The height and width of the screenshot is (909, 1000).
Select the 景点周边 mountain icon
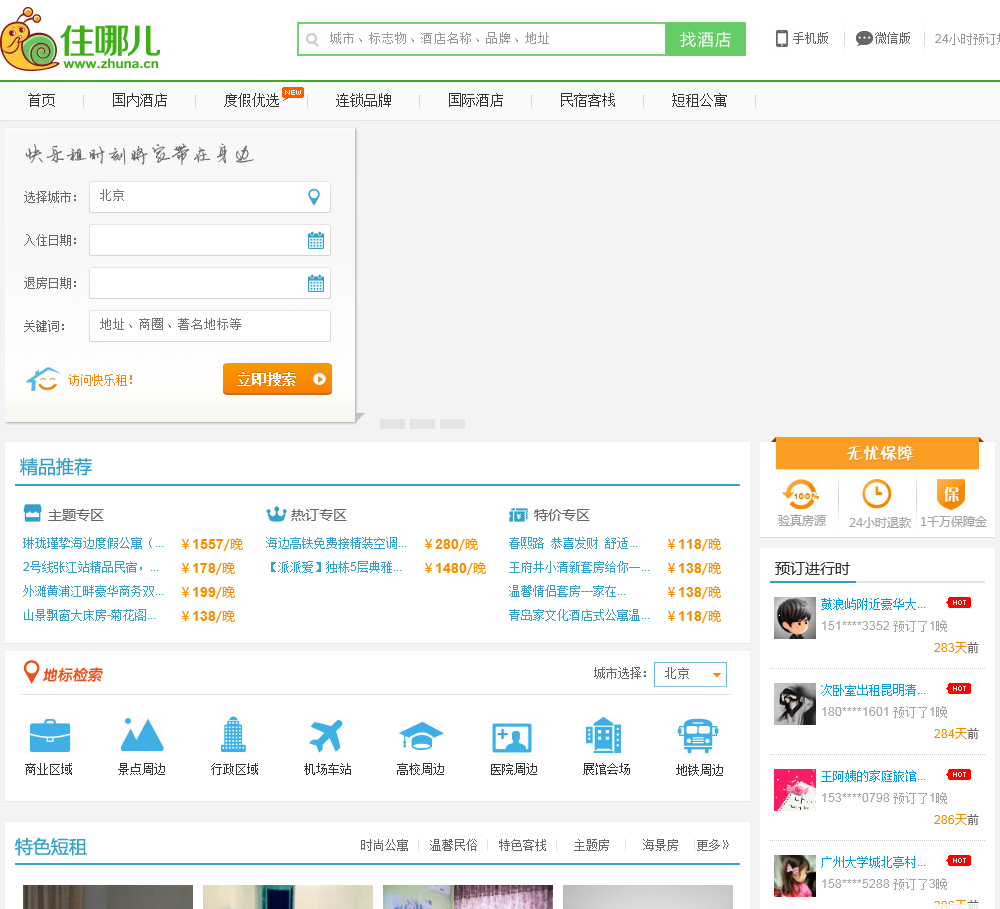tap(142, 734)
